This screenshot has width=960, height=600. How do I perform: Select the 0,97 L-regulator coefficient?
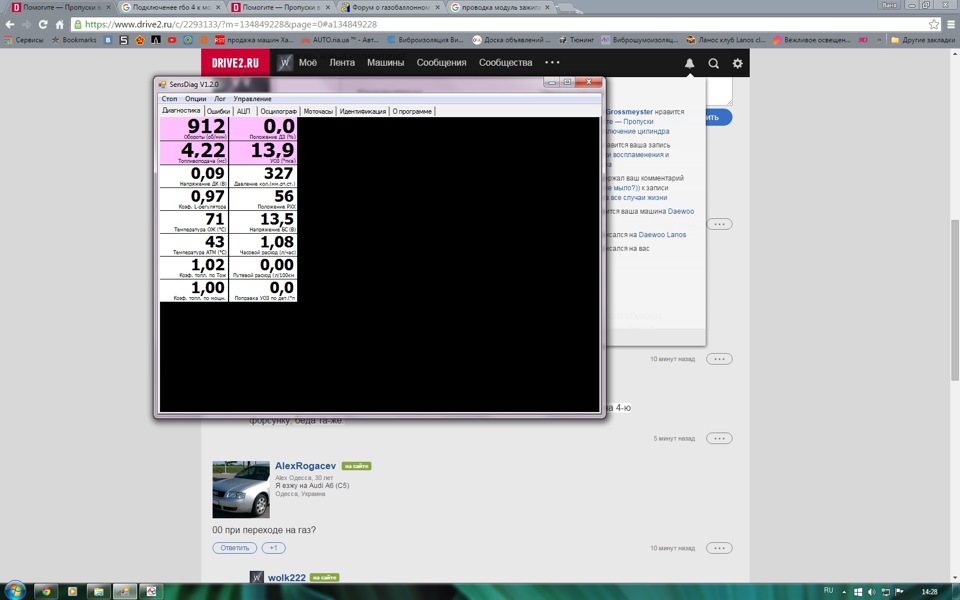194,198
